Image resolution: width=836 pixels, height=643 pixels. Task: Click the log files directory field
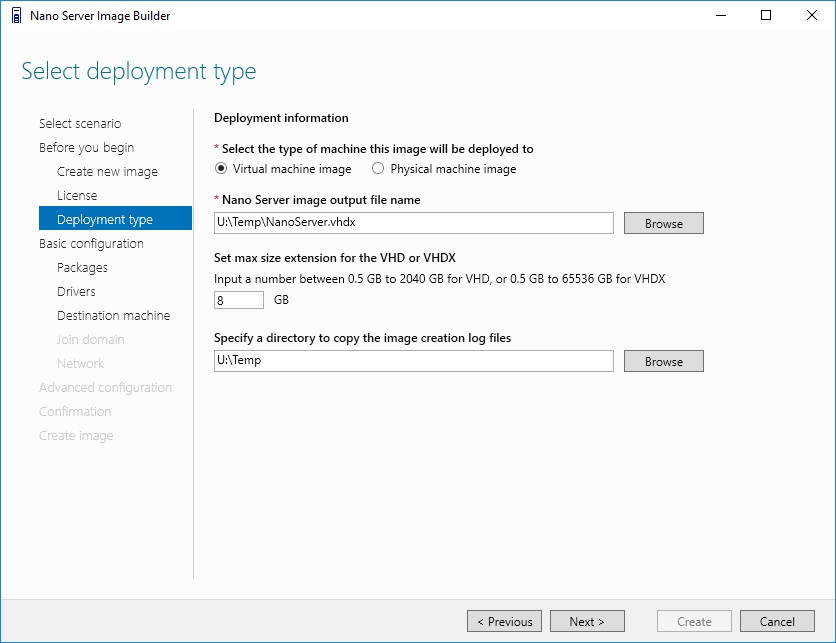pyautogui.click(x=414, y=361)
